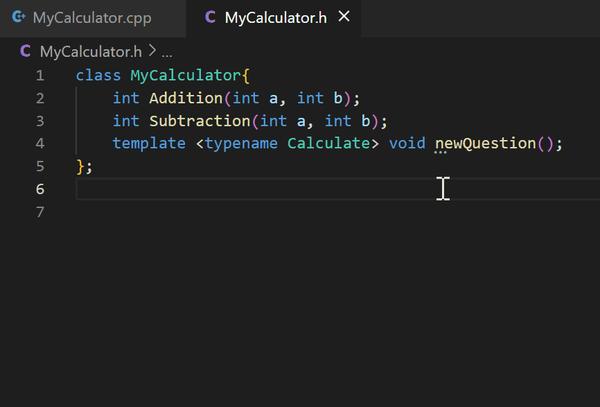Click the breadcrumb chevron separator

152,51
